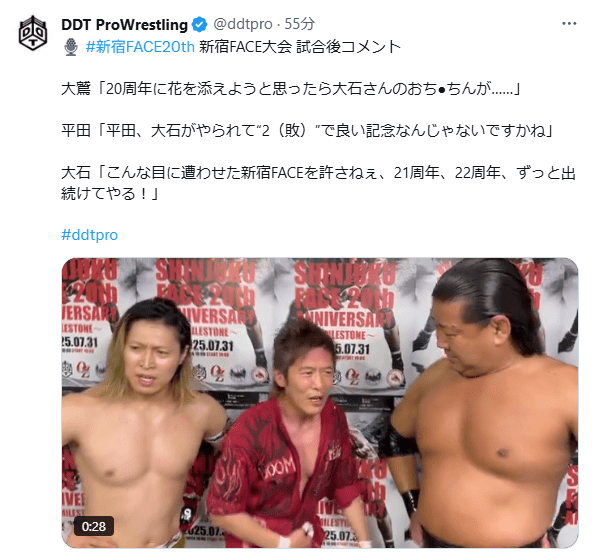Click the microphone emoji before the hashtag
Viewport: 592px width, 554px height.
[71, 47]
